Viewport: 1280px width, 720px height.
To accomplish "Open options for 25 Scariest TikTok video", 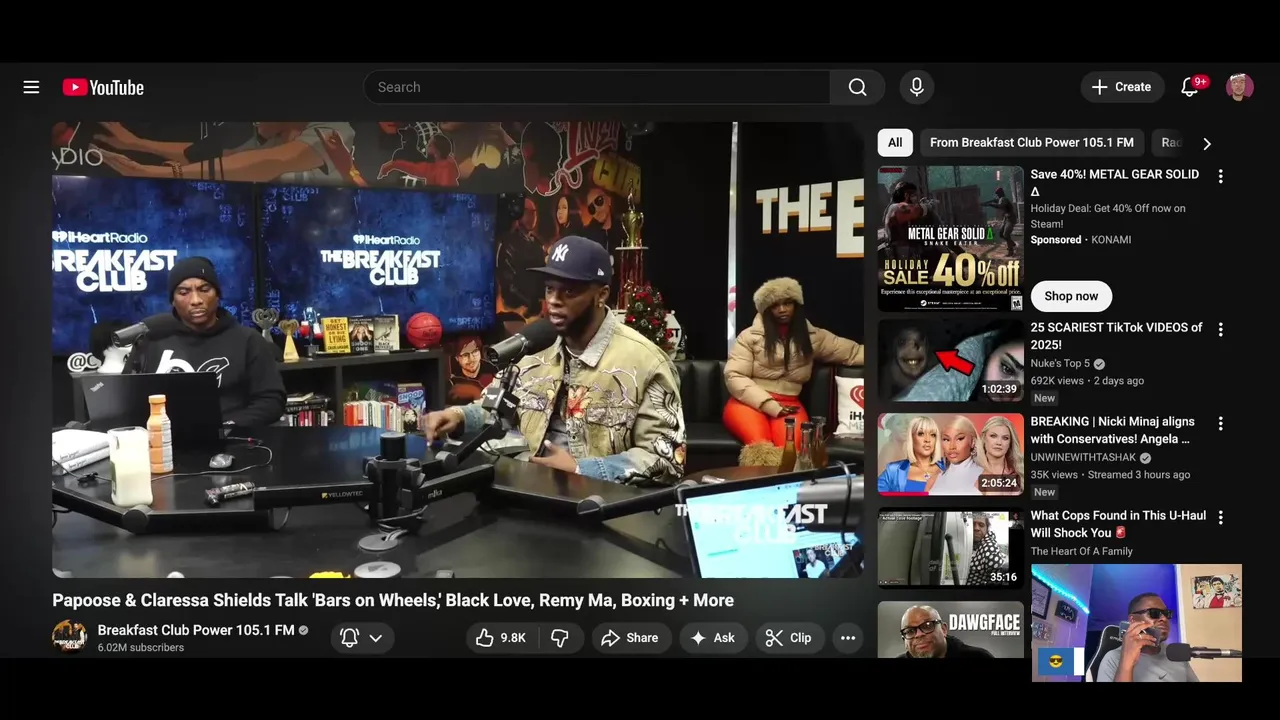I will pyautogui.click(x=1220, y=329).
